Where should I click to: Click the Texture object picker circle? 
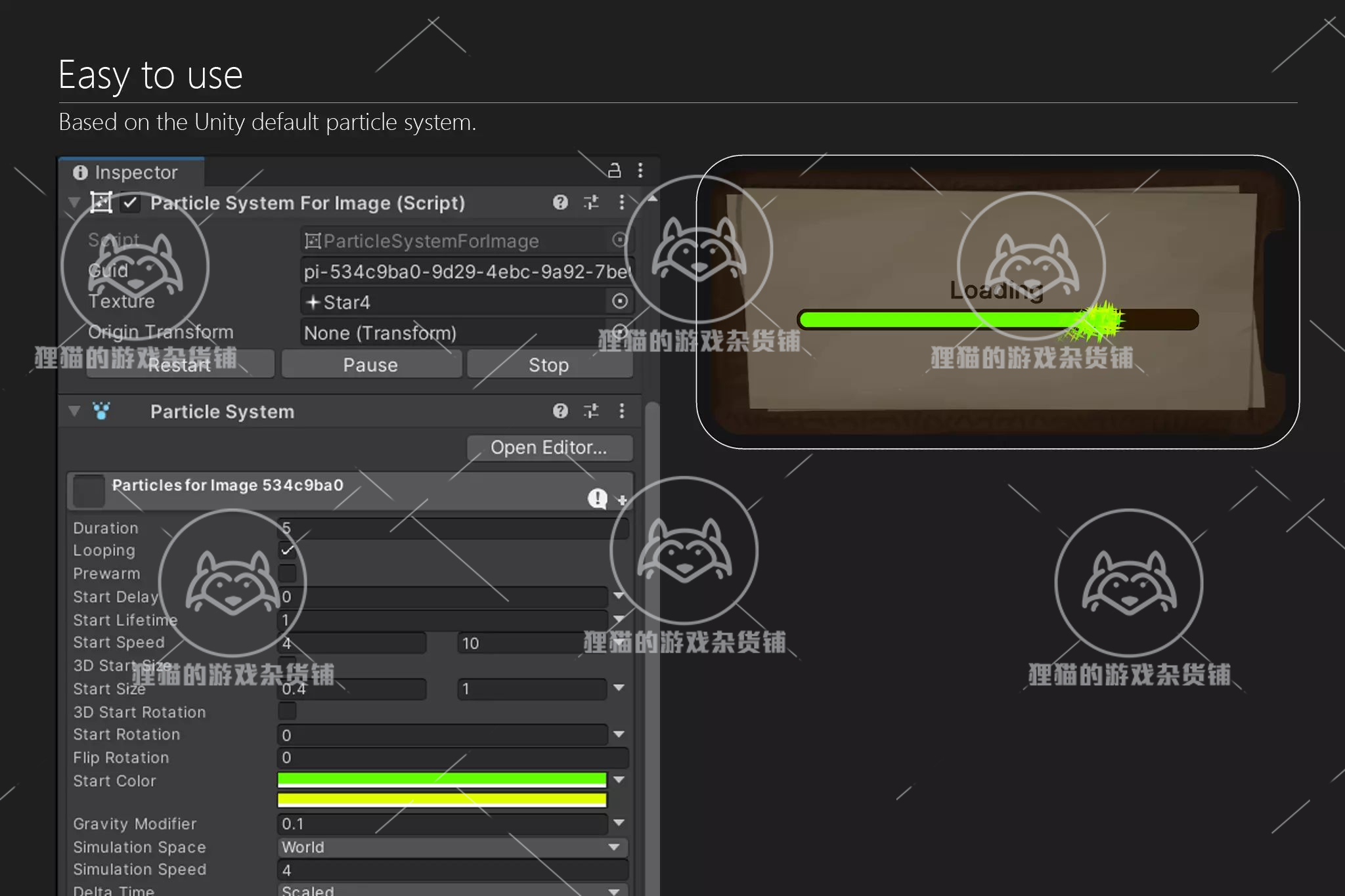pyautogui.click(x=619, y=301)
